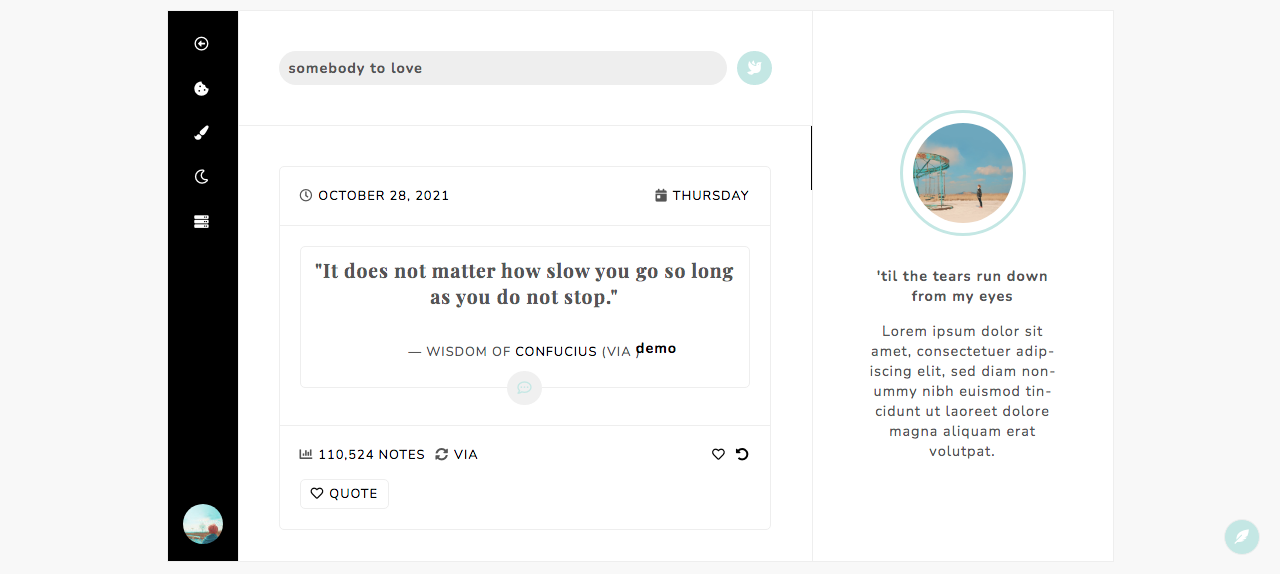Click the back arrow icon in sidebar

point(201,43)
